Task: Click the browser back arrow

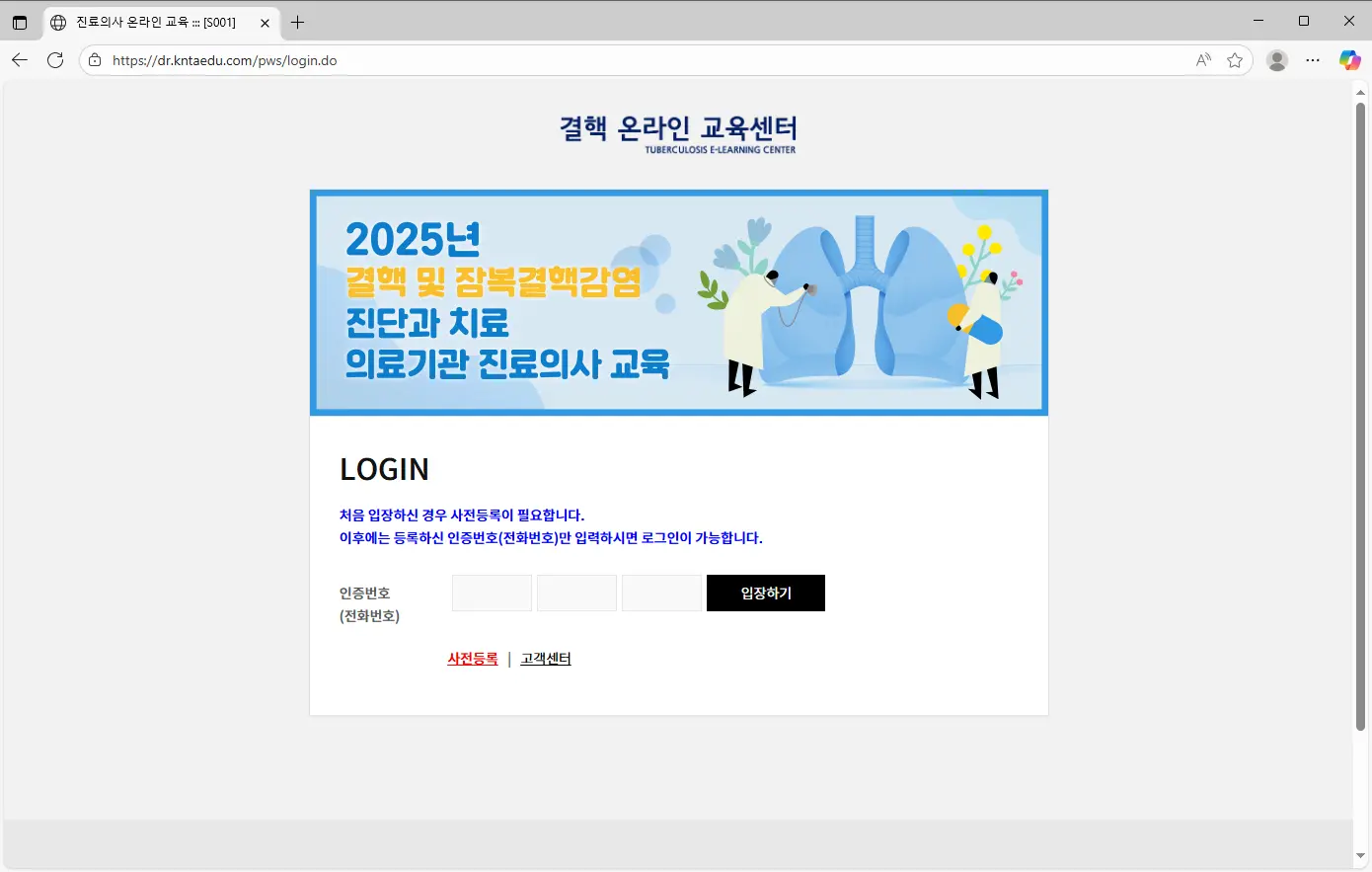Action: click(20, 60)
